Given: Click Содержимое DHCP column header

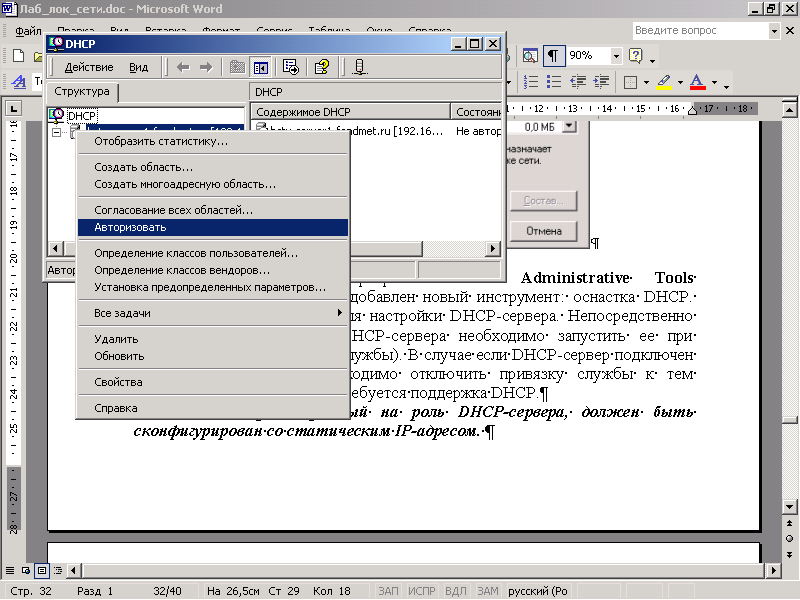Looking at the screenshot, I should (x=350, y=112).
